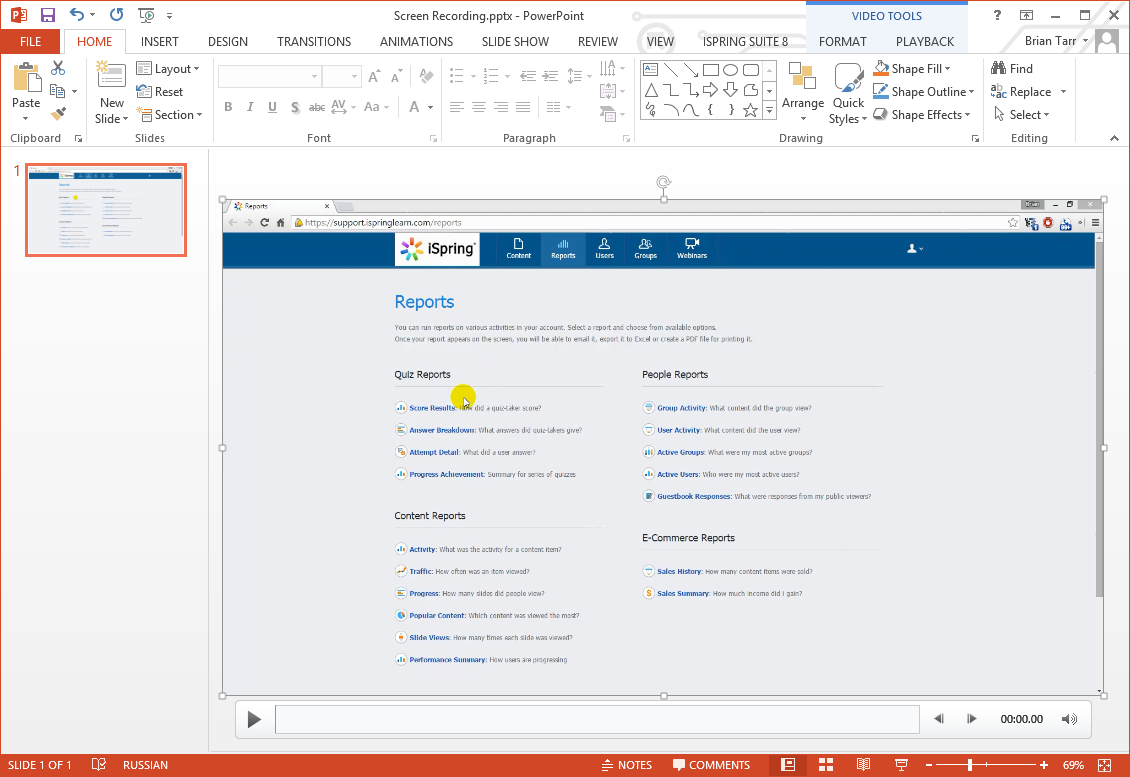Expand the Section dropdown
The width and height of the screenshot is (1130, 777).
pyautogui.click(x=169, y=115)
